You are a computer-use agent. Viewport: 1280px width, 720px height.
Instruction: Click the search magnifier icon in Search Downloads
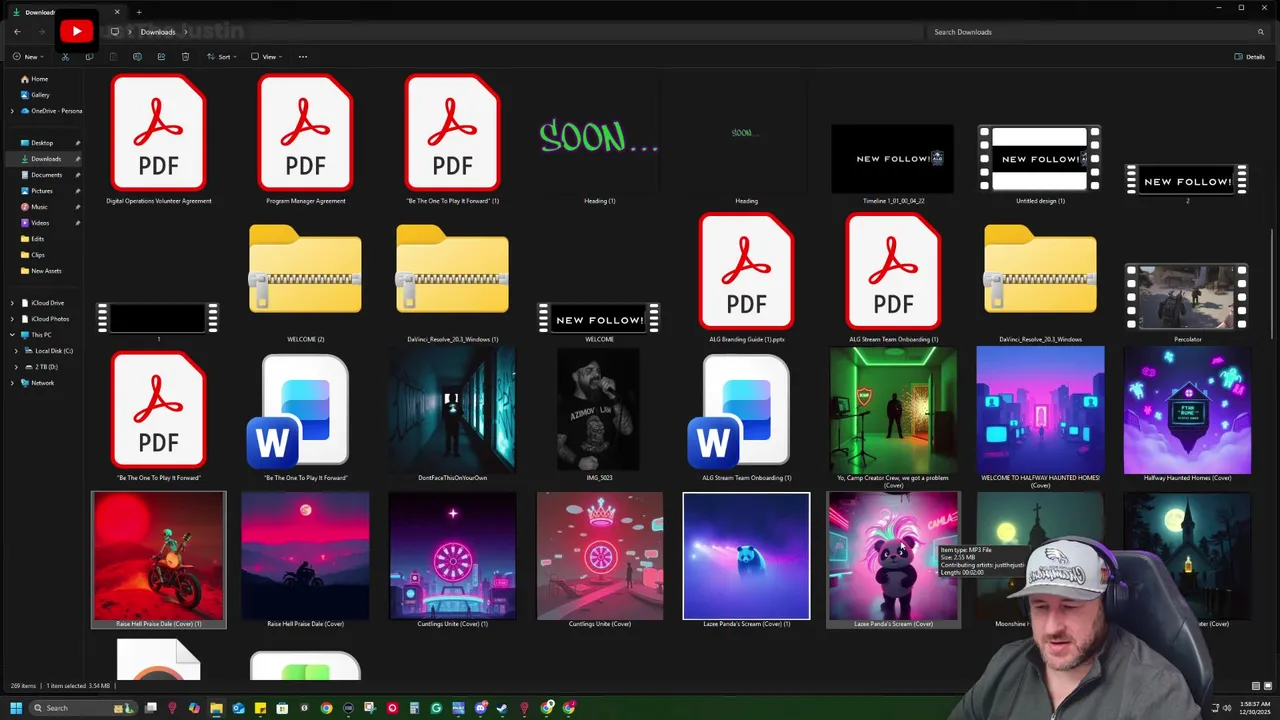tap(1261, 32)
